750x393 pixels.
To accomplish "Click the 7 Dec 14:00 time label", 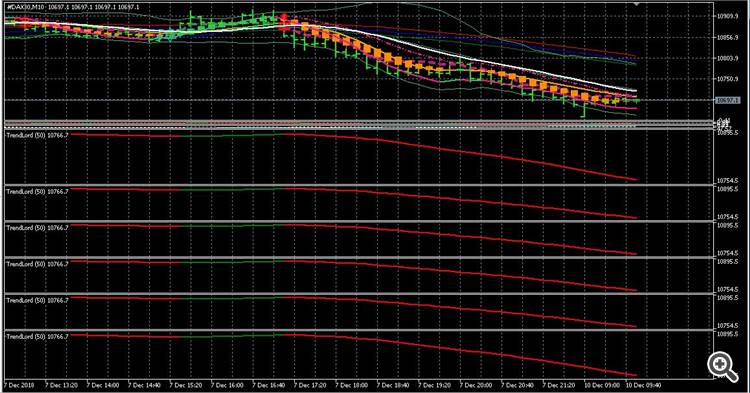I will 103,385.
